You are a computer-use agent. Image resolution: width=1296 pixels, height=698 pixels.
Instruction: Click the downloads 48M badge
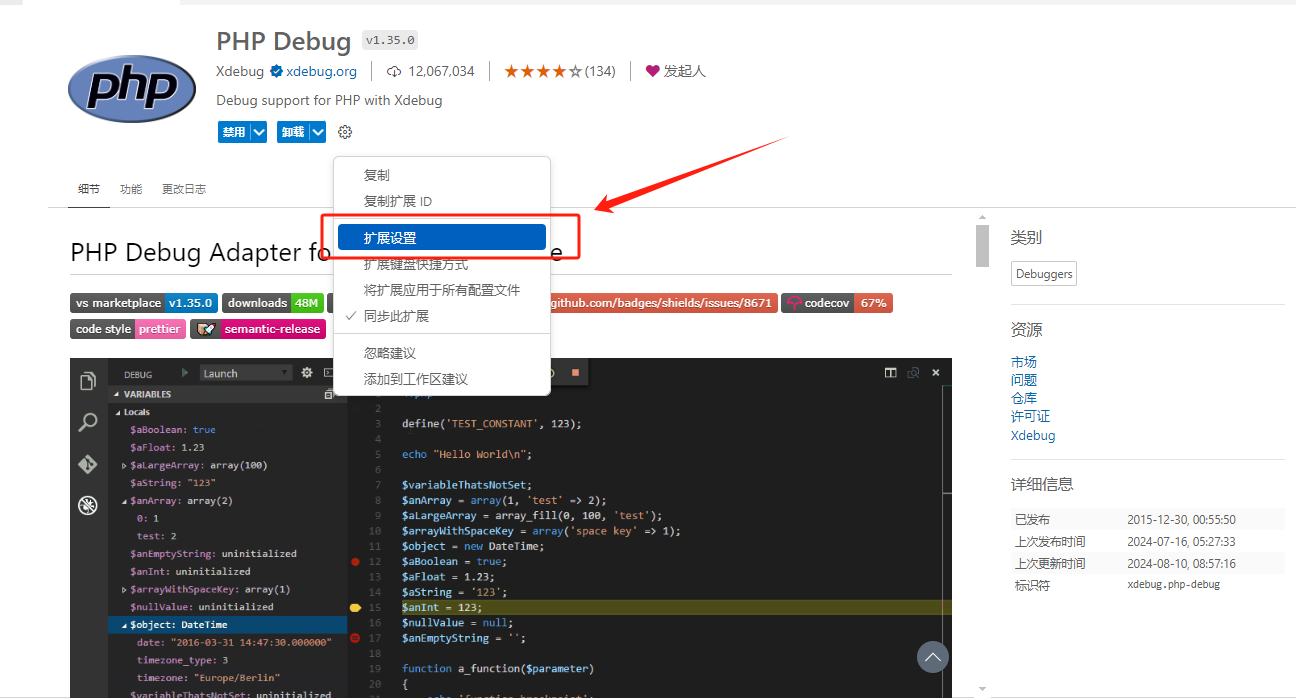click(x=272, y=303)
